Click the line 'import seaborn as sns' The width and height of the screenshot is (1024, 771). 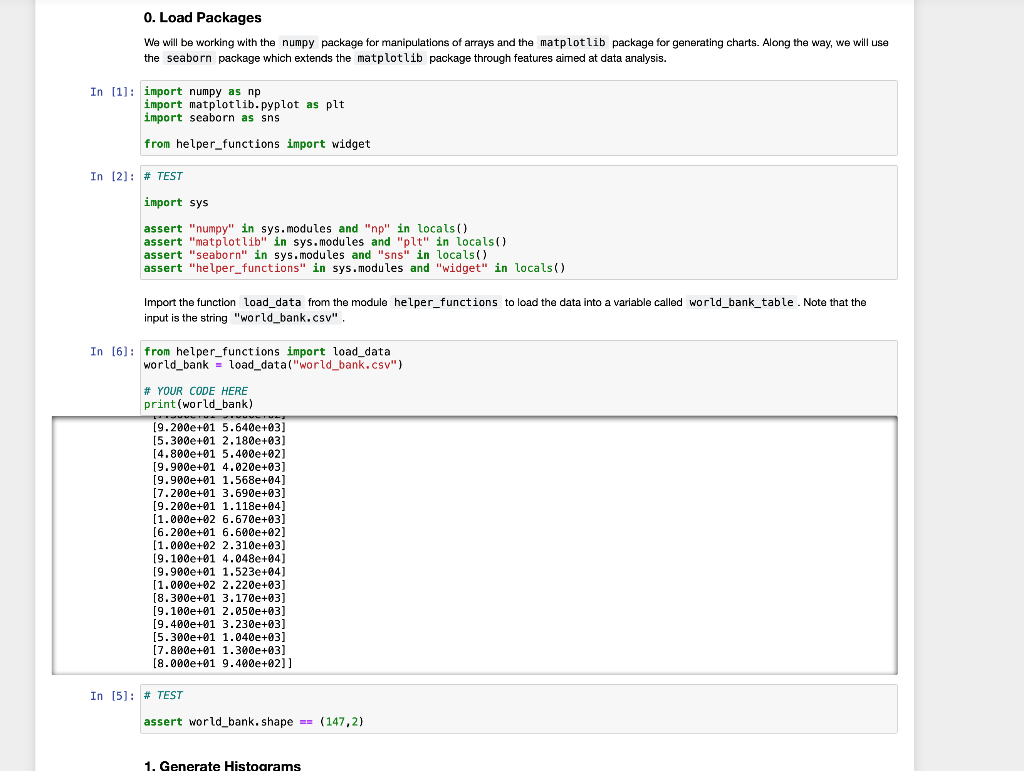212,118
